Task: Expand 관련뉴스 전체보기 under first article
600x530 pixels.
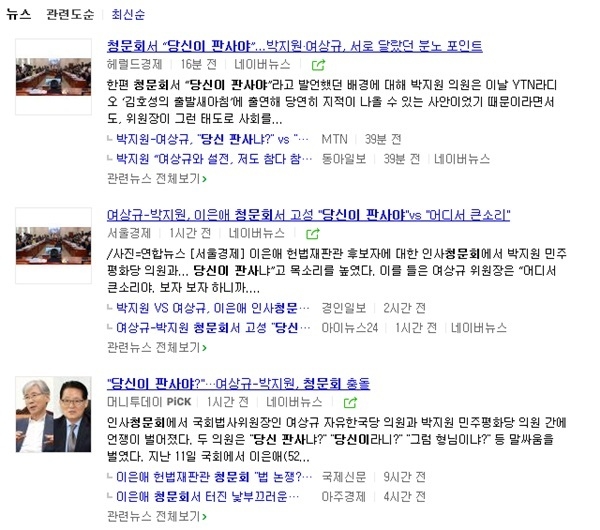Action: [x=157, y=178]
